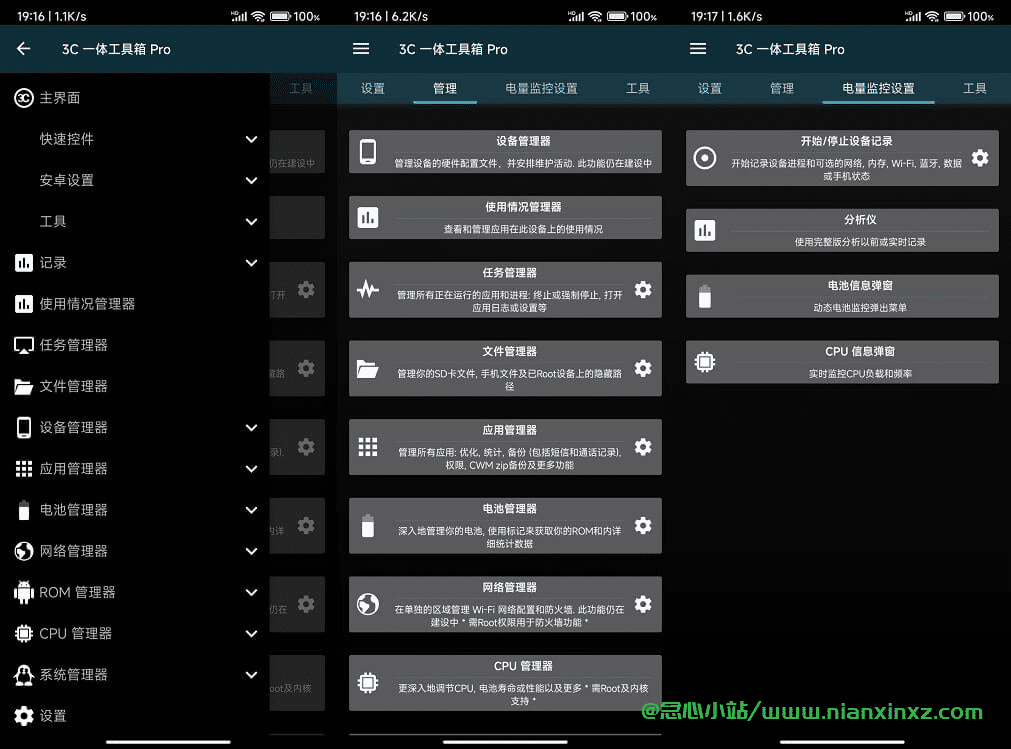Switch to 工具 tab on the right screen
This screenshot has width=1011, height=749.
point(975,88)
